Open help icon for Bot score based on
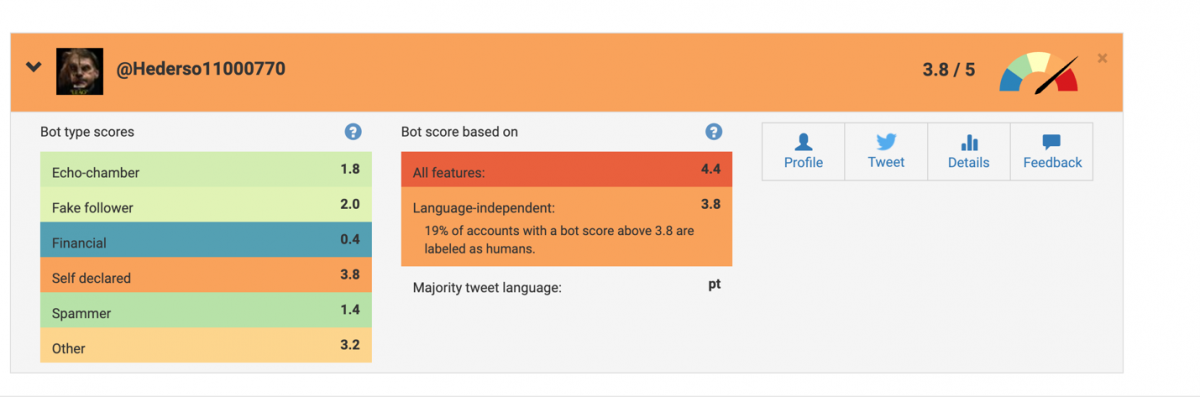Image resolution: width=1200 pixels, height=397 pixels. tap(713, 131)
